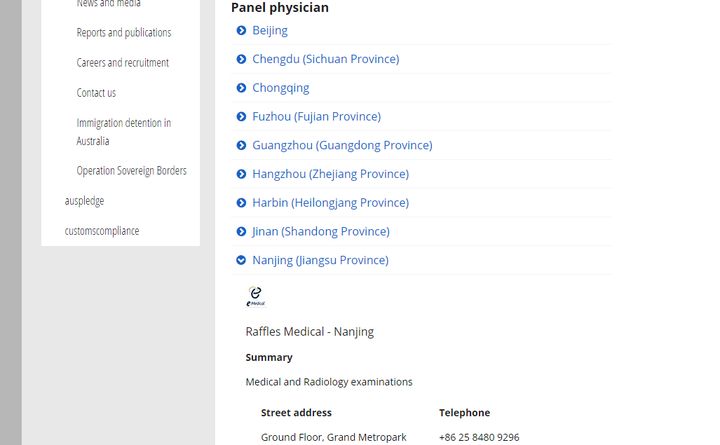
Task: Open Reports and publications sidebar item
Action: pyautogui.click(x=124, y=33)
